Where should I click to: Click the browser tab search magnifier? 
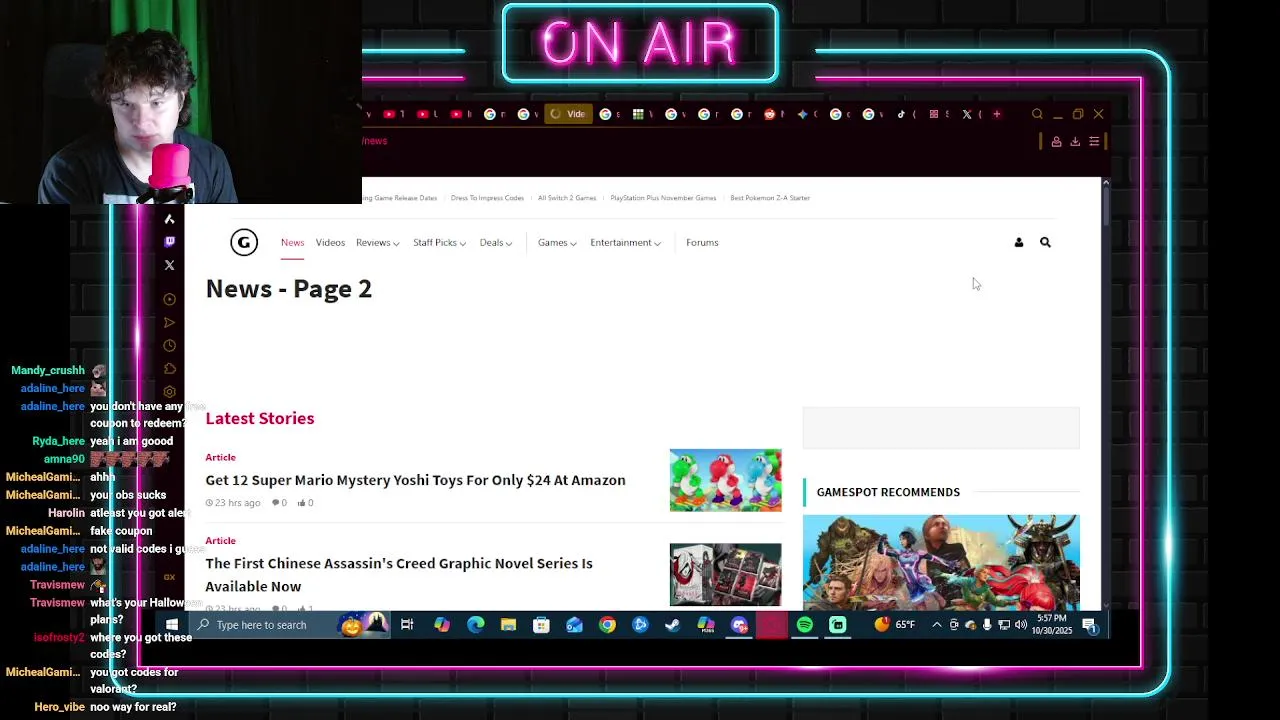click(x=1037, y=114)
